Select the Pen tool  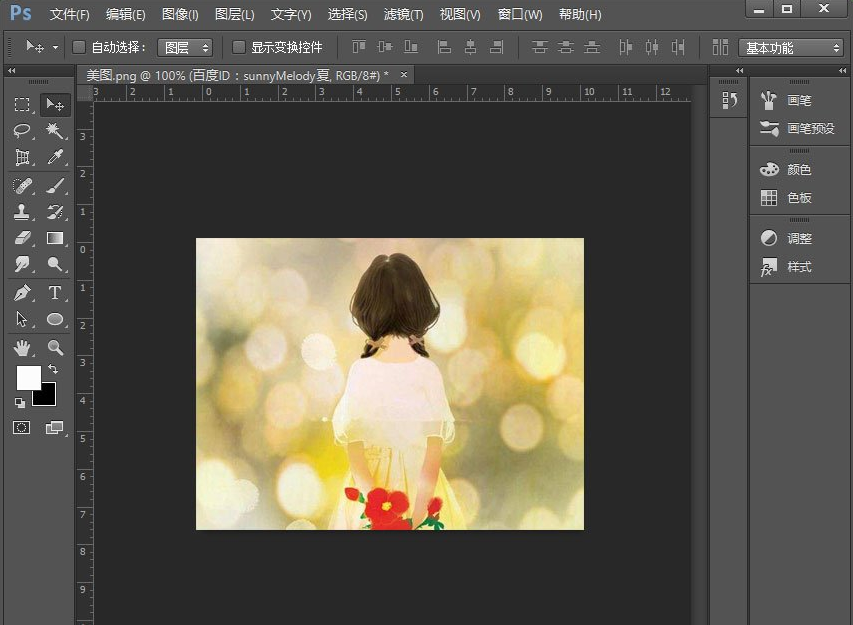coord(22,293)
